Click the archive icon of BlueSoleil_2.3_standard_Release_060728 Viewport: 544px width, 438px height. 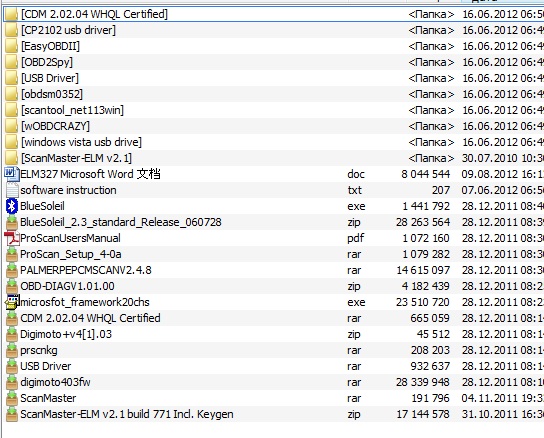coord(12,222)
